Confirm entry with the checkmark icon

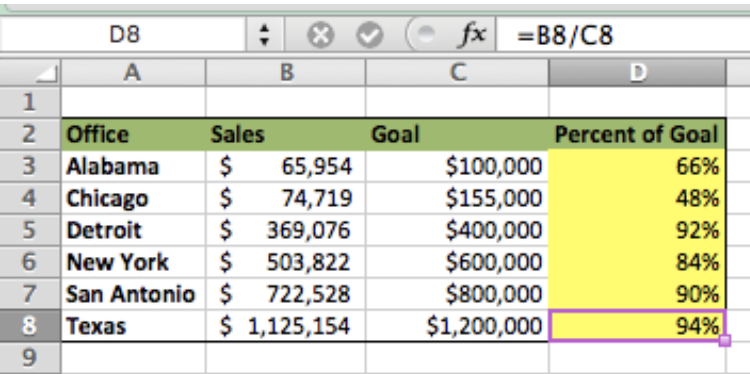[x=370, y=35]
